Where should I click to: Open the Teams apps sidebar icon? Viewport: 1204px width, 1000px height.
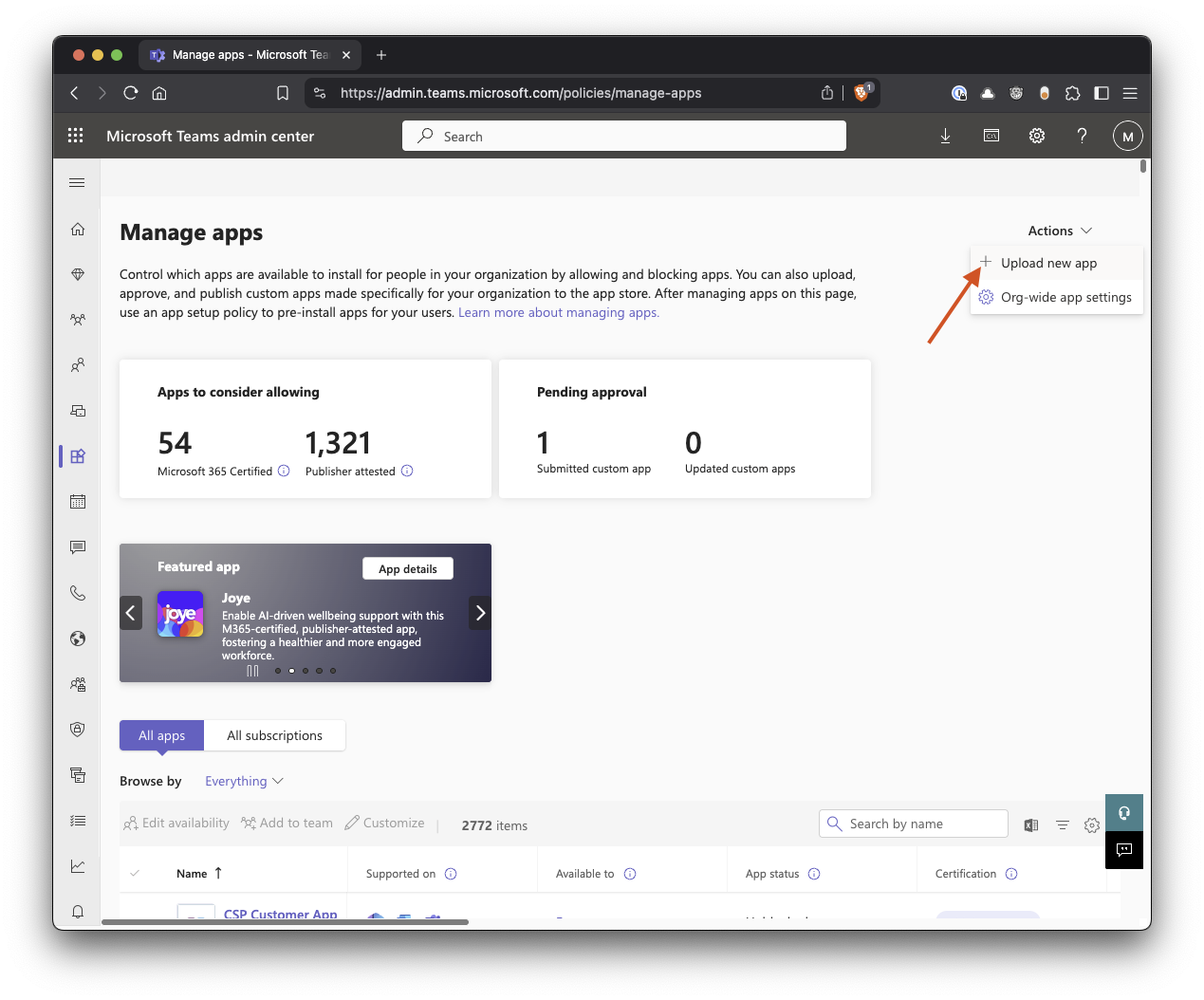(x=78, y=456)
